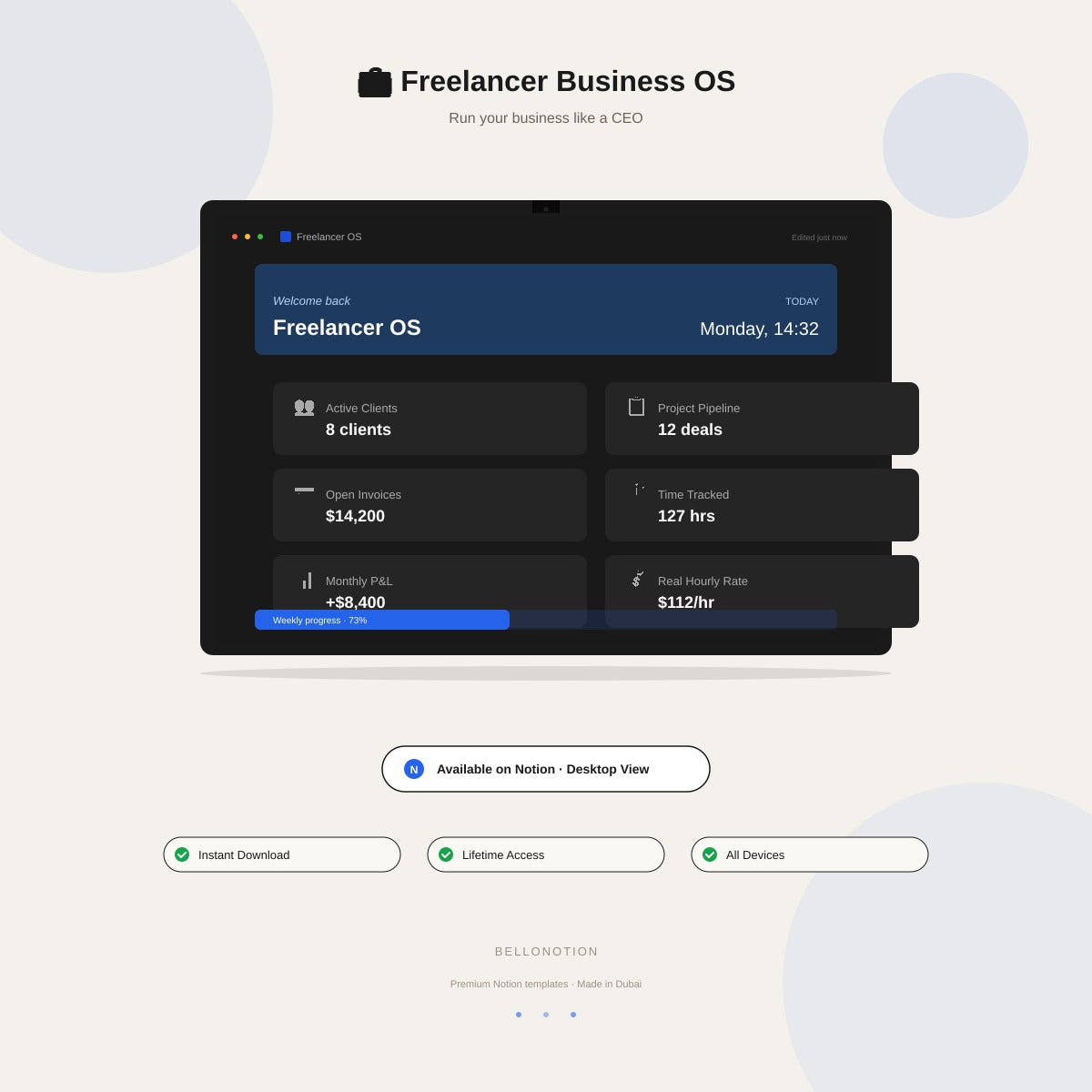The image size is (1092, 1092).
Task: Click the Freelancer OS banner heading
Action: pyautogui.click(x=347, y=328)
